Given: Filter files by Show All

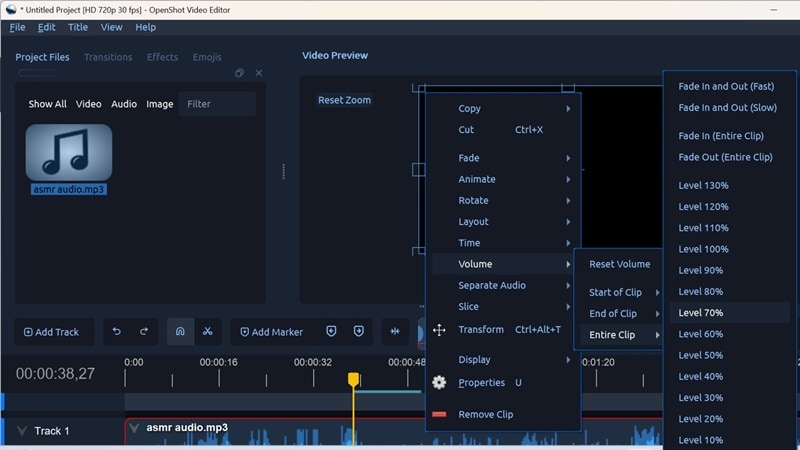Looking at the screenshot, I should (x=47, y=104).
